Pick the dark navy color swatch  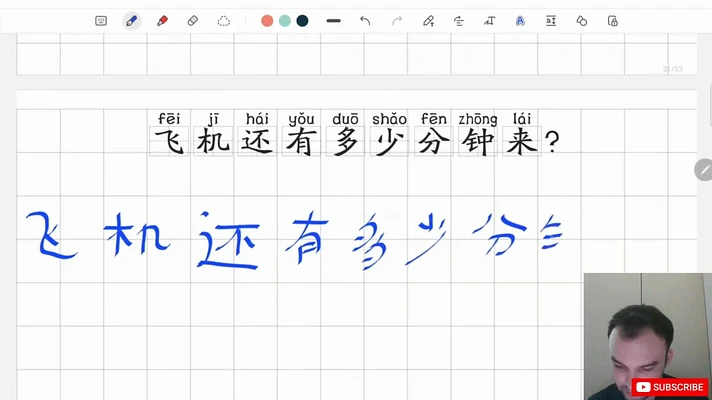[x=302, y=21]
